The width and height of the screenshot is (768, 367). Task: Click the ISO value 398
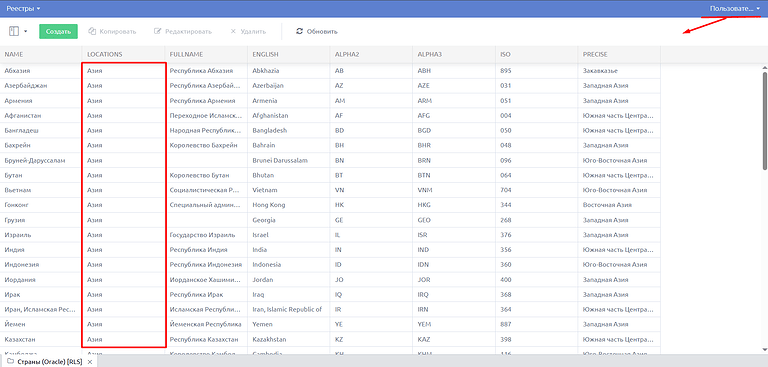click(537, 339)
